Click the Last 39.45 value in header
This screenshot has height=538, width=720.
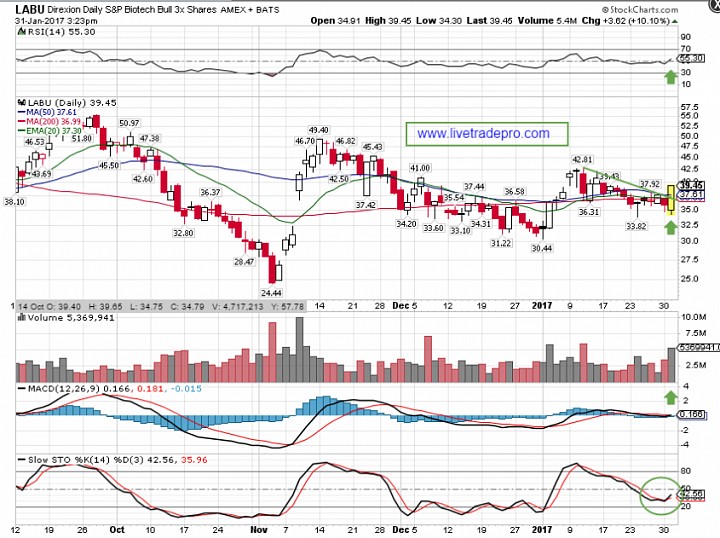coord(489,21)
